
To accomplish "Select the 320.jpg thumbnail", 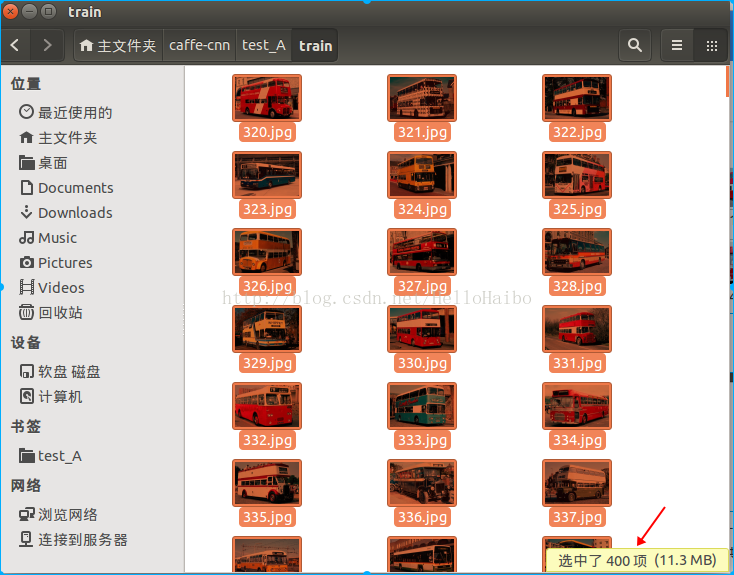I will (267, 98).
